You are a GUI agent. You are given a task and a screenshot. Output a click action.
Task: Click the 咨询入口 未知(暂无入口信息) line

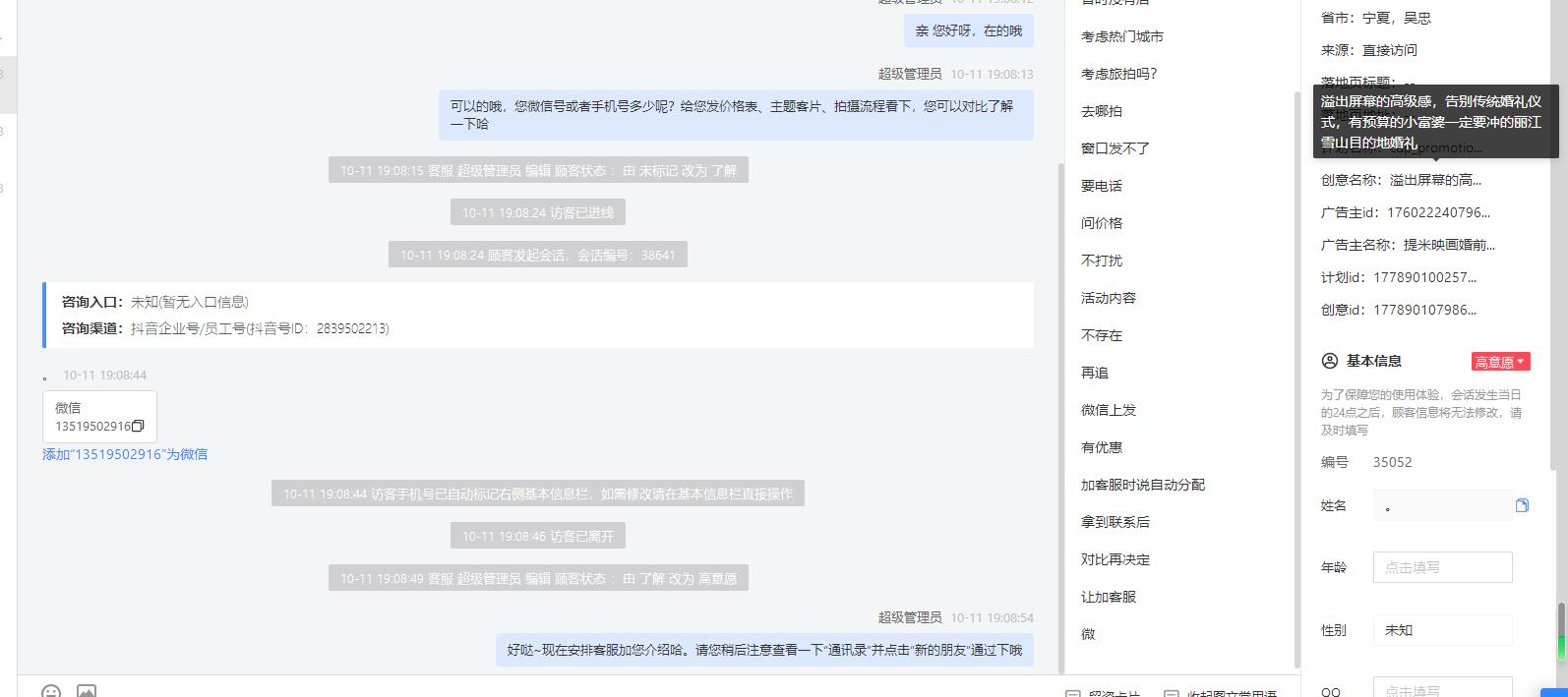coord(155,302)
